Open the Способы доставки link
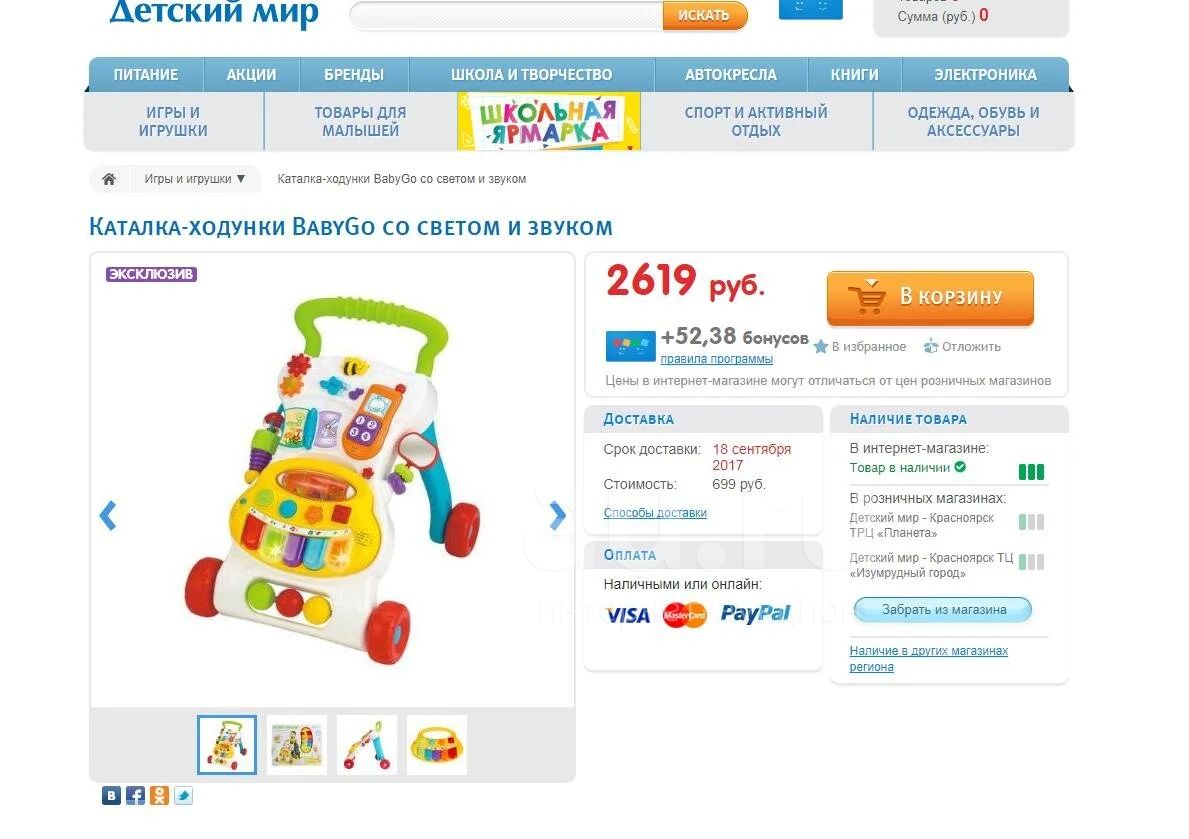Screen dimensions: 1189x839 point(655,513)
